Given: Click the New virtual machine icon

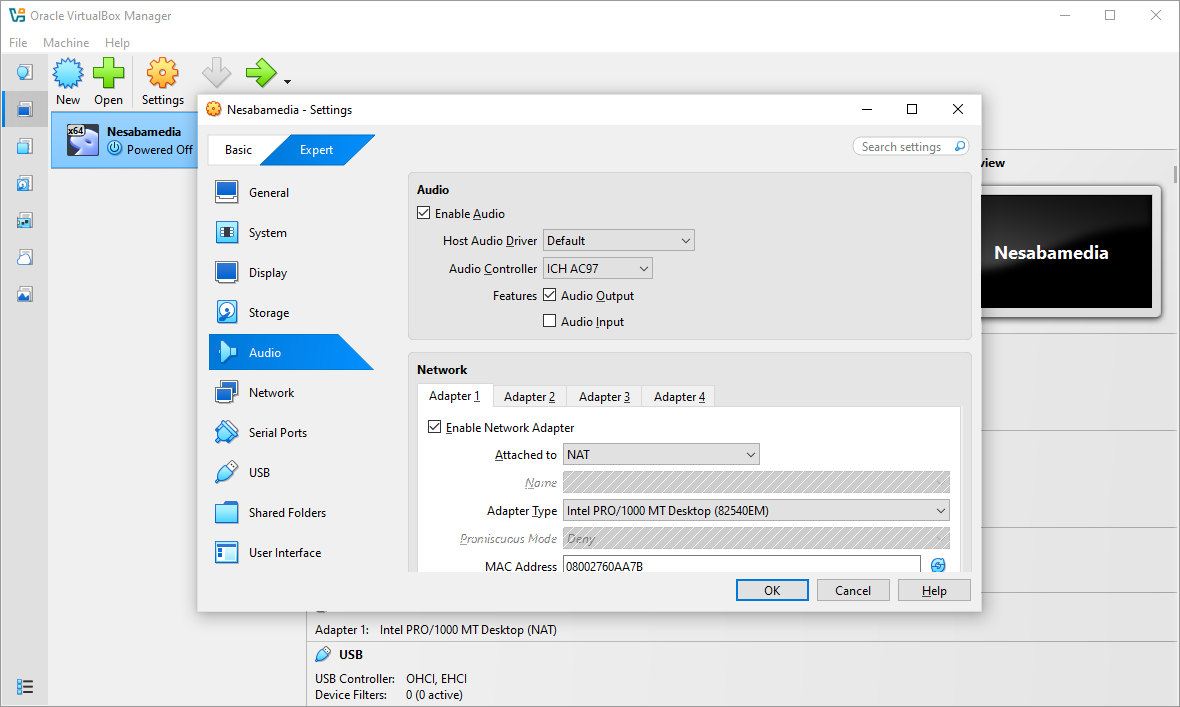Looking at the screenshot, I should pos(68,74).
